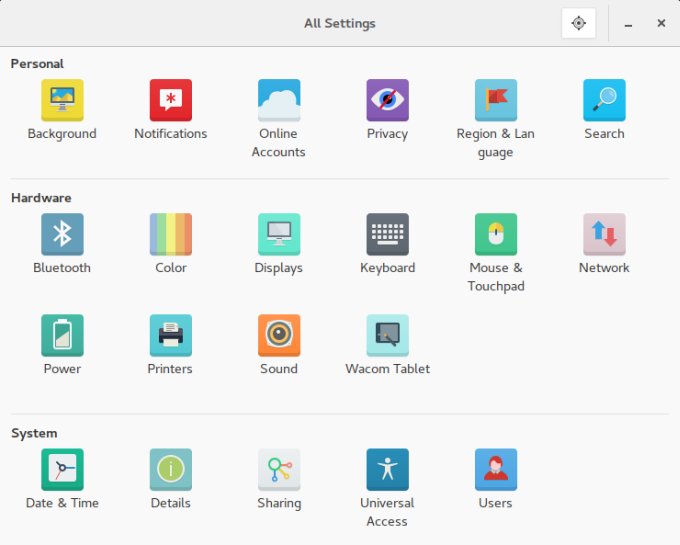Click the target button in the header bar
The width and height of the screenshot is (680, 545).
click(579, 23)
